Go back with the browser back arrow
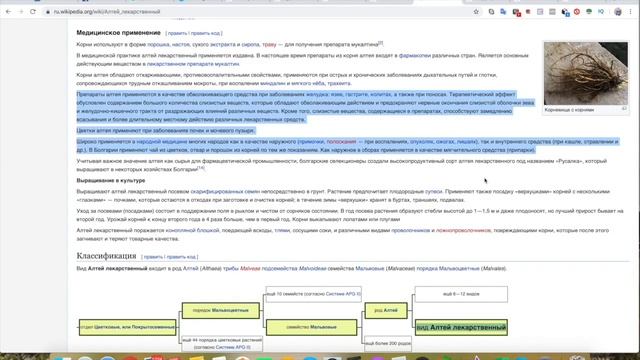 (x=9, y=12)
